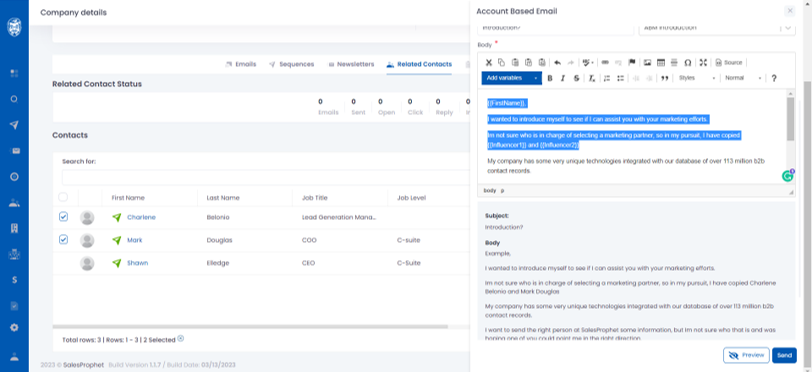Switch to the Sequences tab
Viewport: 812px width, 372px height.
pos(292,64)
